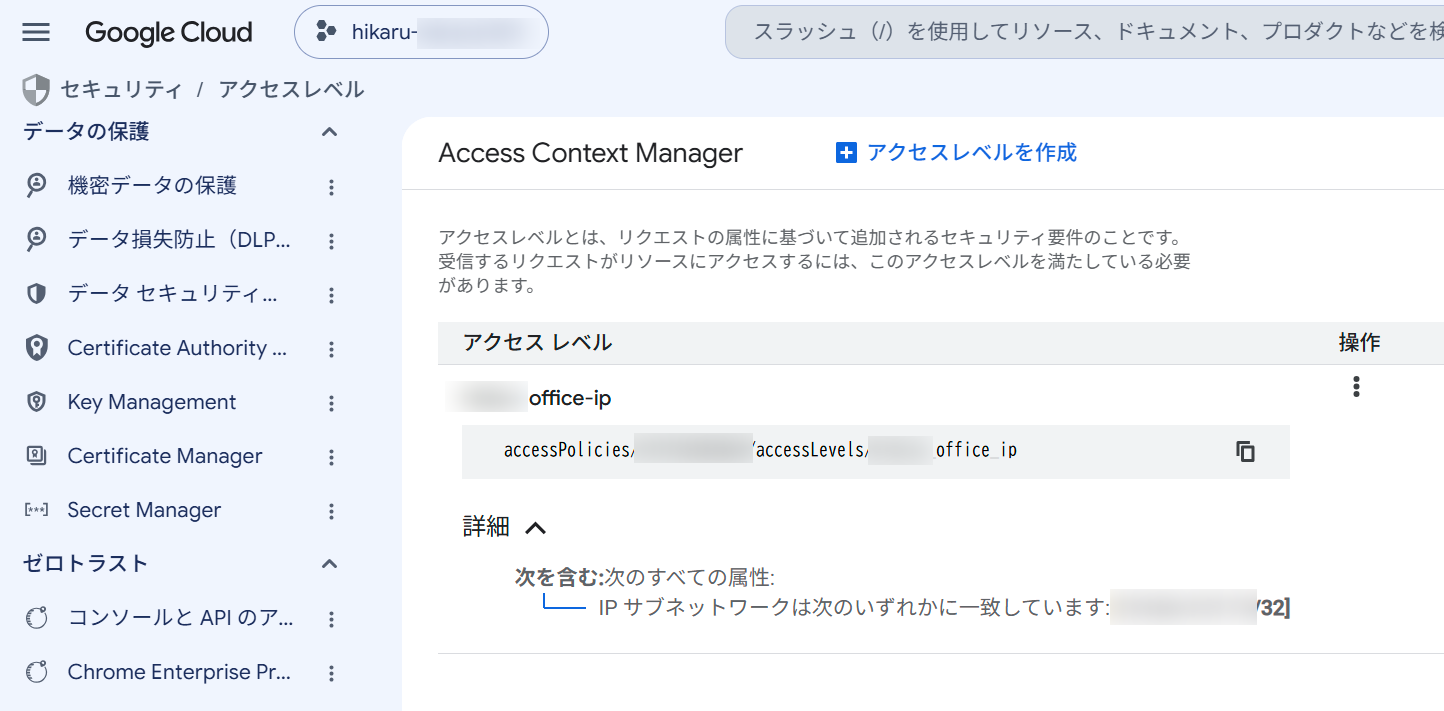Open the hamburger navigation menu
The image size is (1444, 711).
tap(36, 32)
